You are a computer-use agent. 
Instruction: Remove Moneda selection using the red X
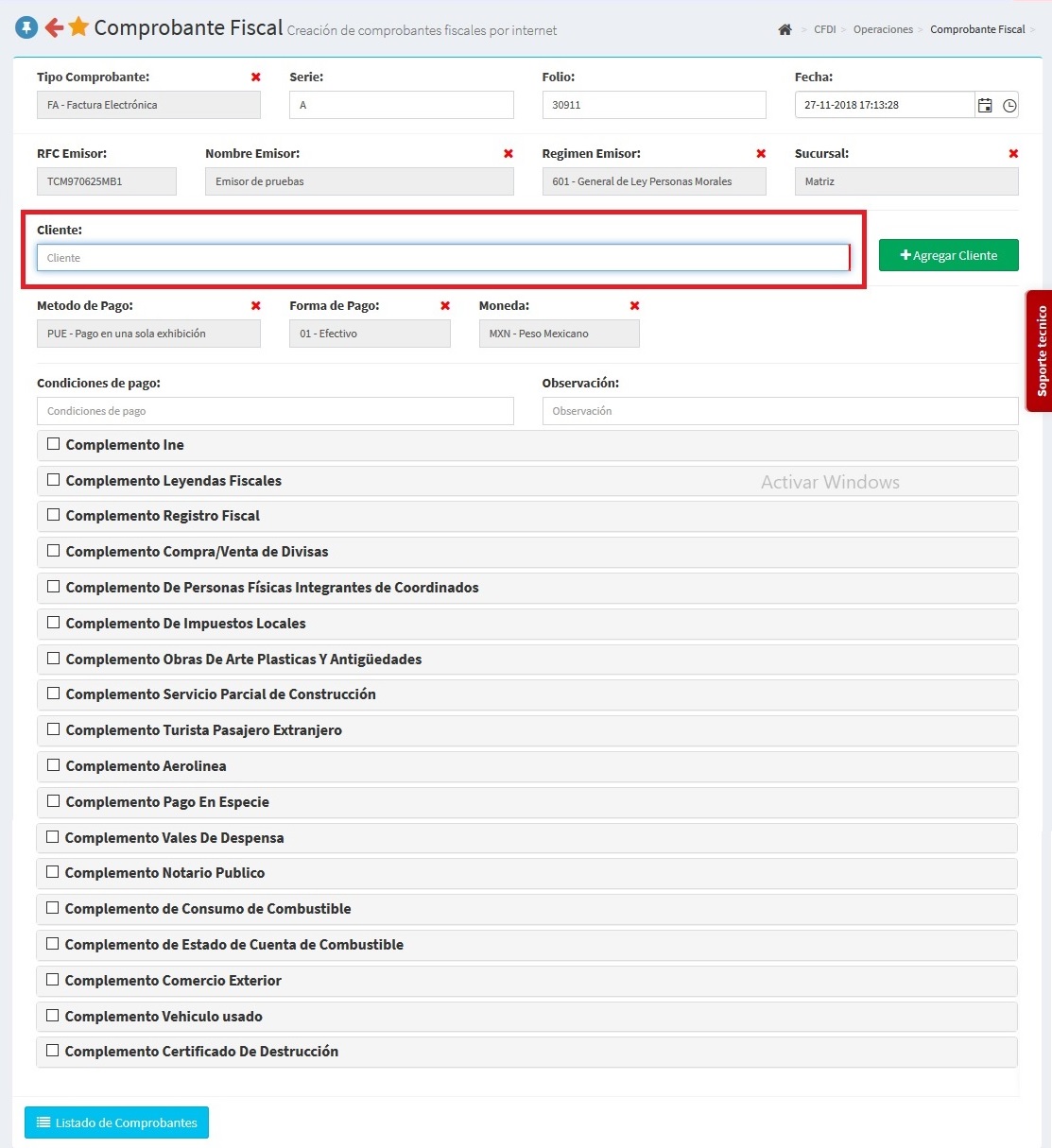pyautogui.click(x=634, y=306)
